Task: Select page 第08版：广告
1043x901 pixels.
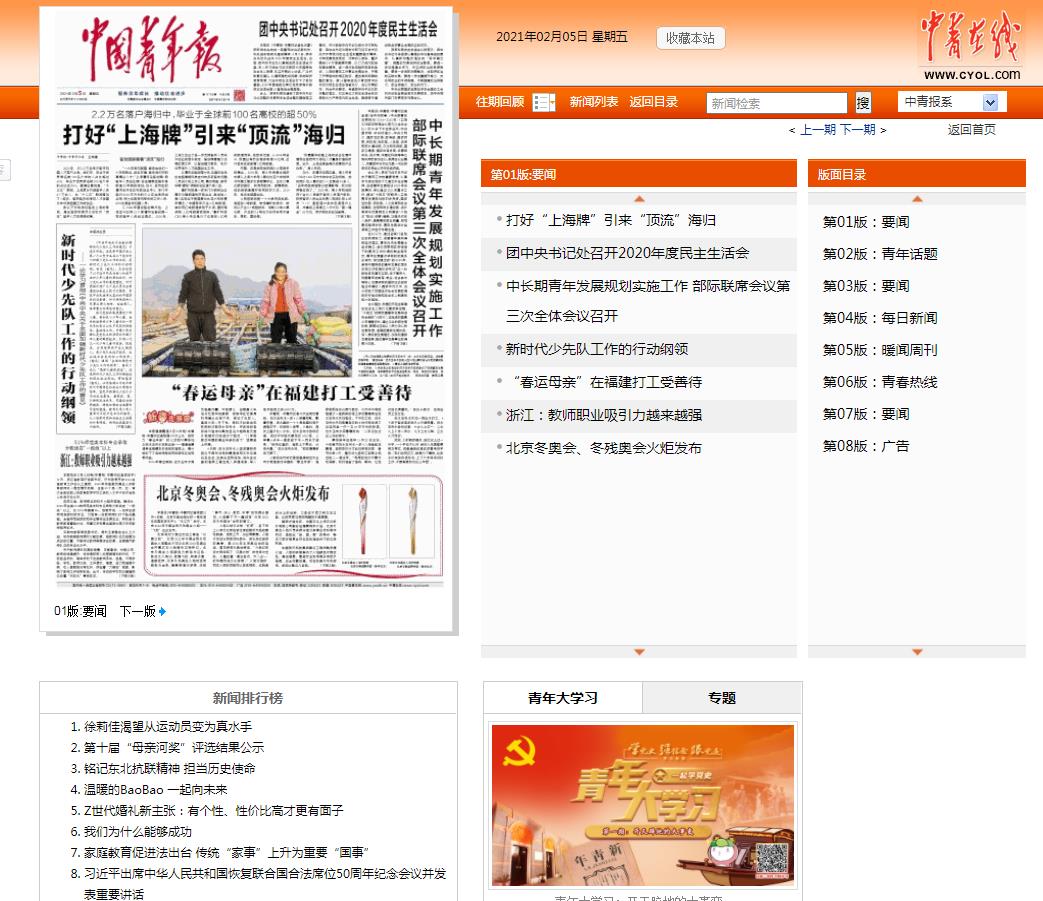Action: coord(866,446)
